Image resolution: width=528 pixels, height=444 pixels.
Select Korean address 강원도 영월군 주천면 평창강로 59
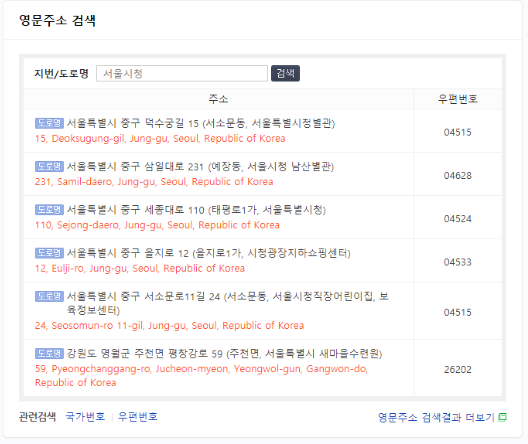224,353
